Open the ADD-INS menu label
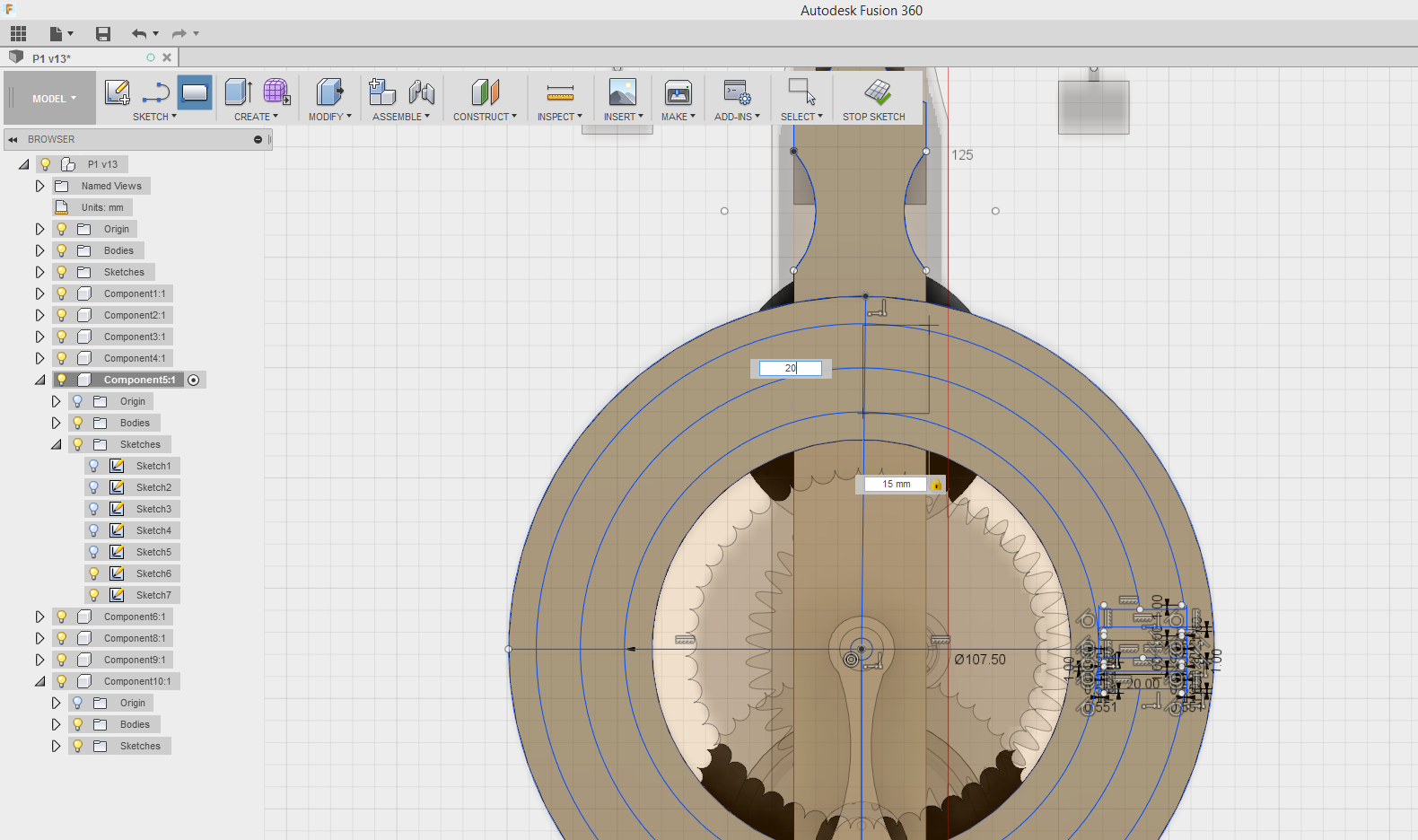Image resolution: width=1418 pixels, height=840 pixels. pos(737,117)
